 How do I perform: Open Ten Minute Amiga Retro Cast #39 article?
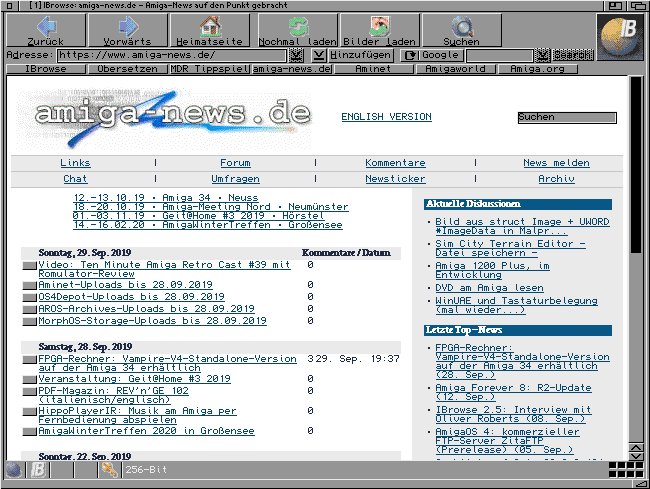pyautogui.click(x=164, y=269)
